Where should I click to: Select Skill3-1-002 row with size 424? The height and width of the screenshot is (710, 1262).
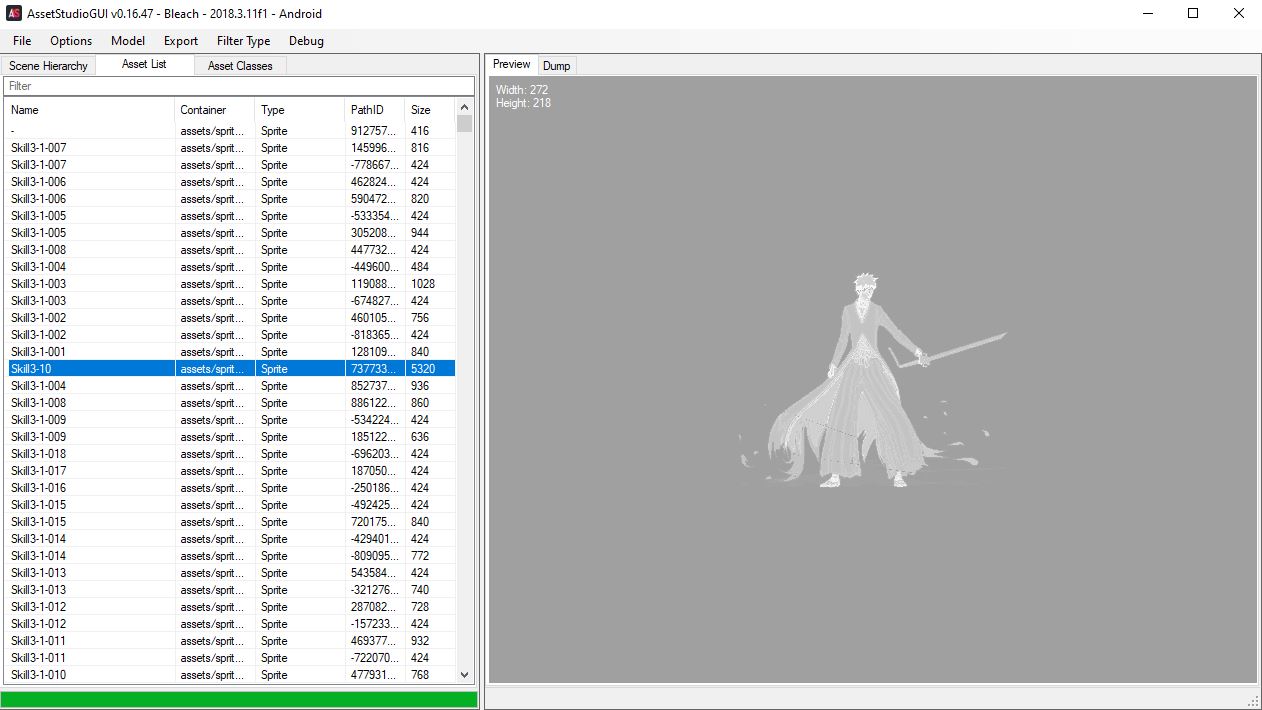[231, 335]
